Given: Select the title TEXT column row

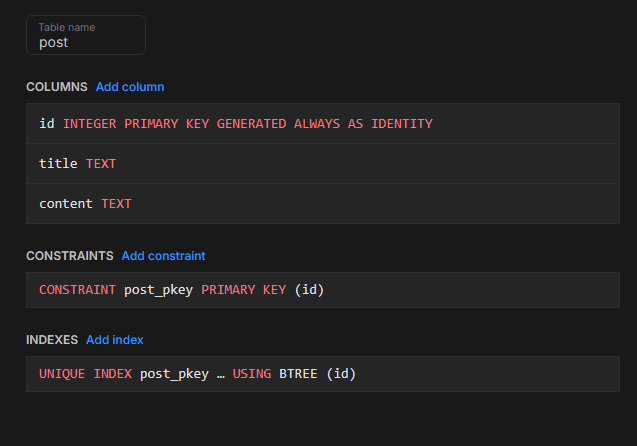Looking at the screenshot, I should [323, 163].
